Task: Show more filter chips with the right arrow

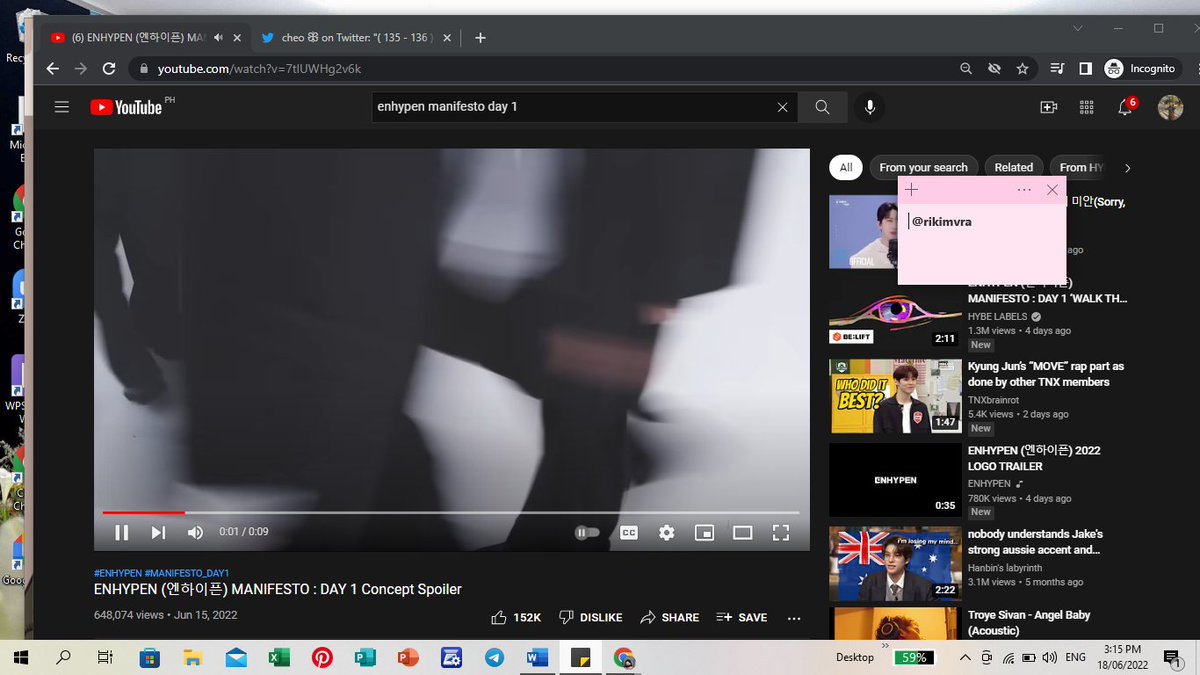Action: (1128, 168)
